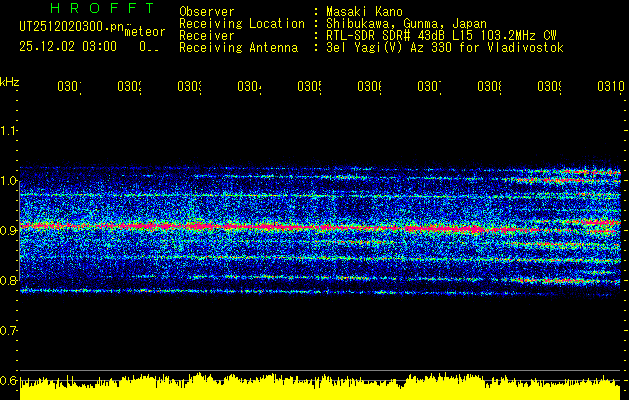This screenshot has width=629, height=400.
Task: Click the 0304 time marker
Action: tap(250, 86)
